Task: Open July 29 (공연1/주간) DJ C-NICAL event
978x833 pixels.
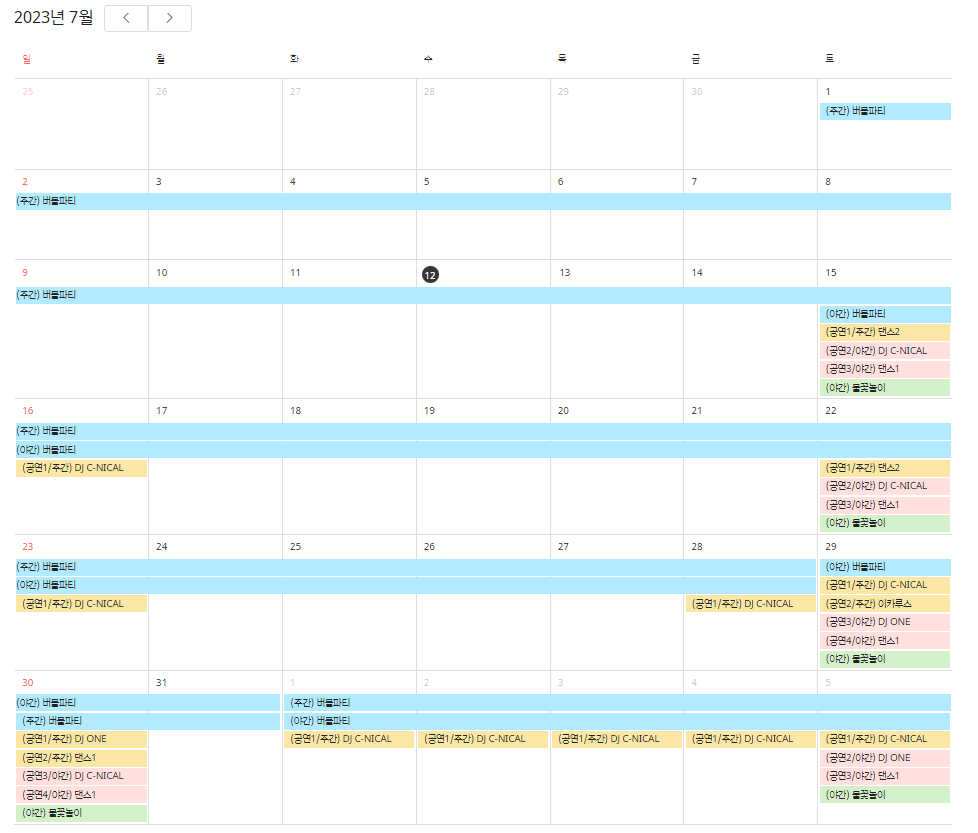Action: 885,585
